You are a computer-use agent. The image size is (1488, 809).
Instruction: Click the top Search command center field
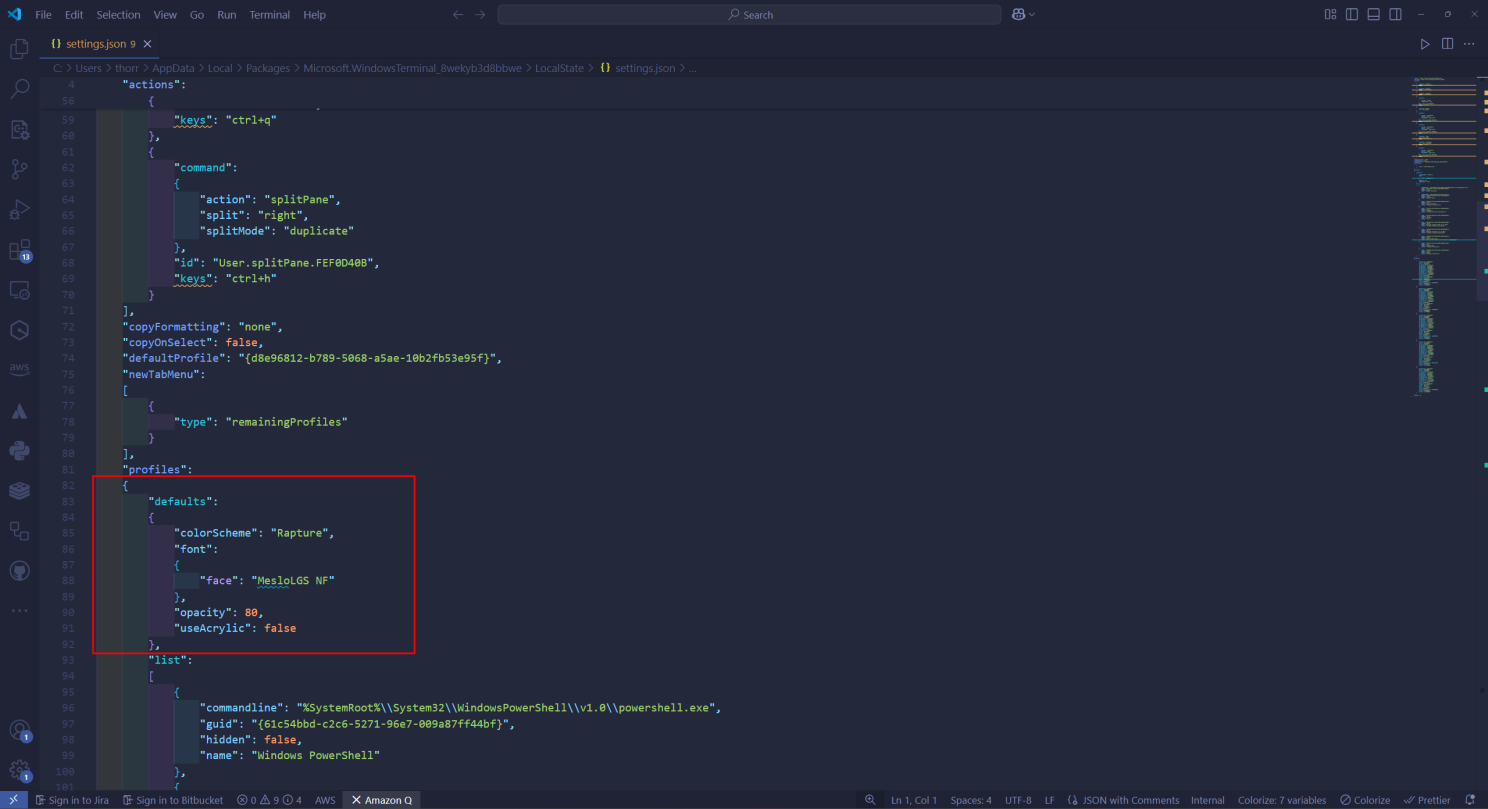click(x=749, y=15)
